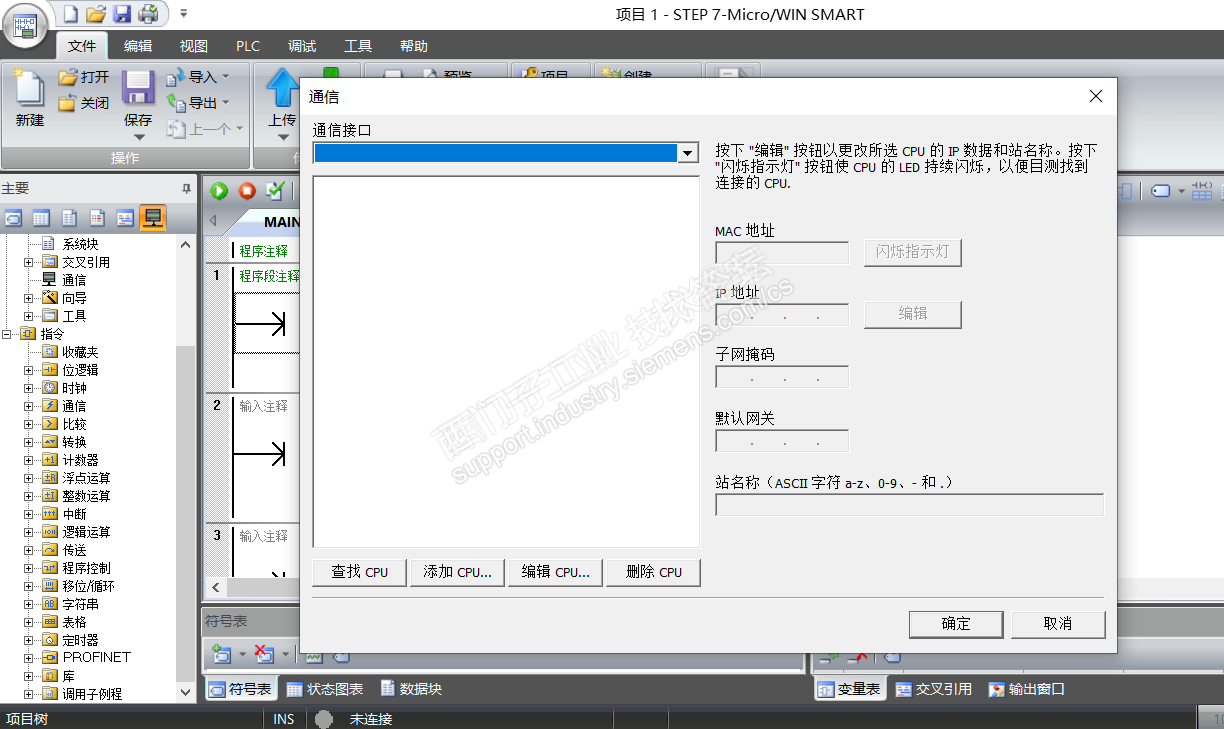Switch to the 工具 ribbon tab
Viewport: 1224px width, 729px height.
pos(358,46)
